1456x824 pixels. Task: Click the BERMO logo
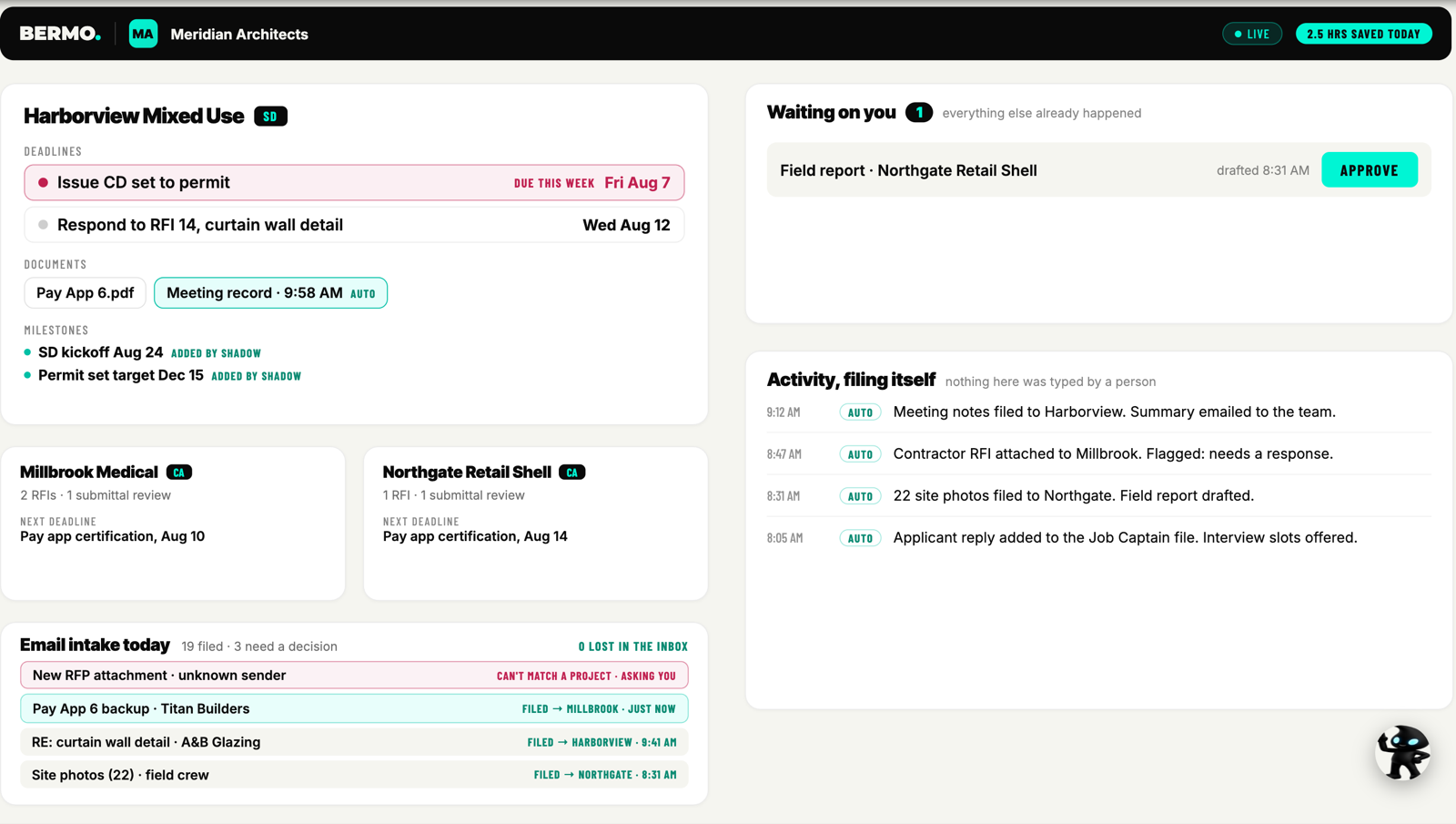tap(60, 34)
